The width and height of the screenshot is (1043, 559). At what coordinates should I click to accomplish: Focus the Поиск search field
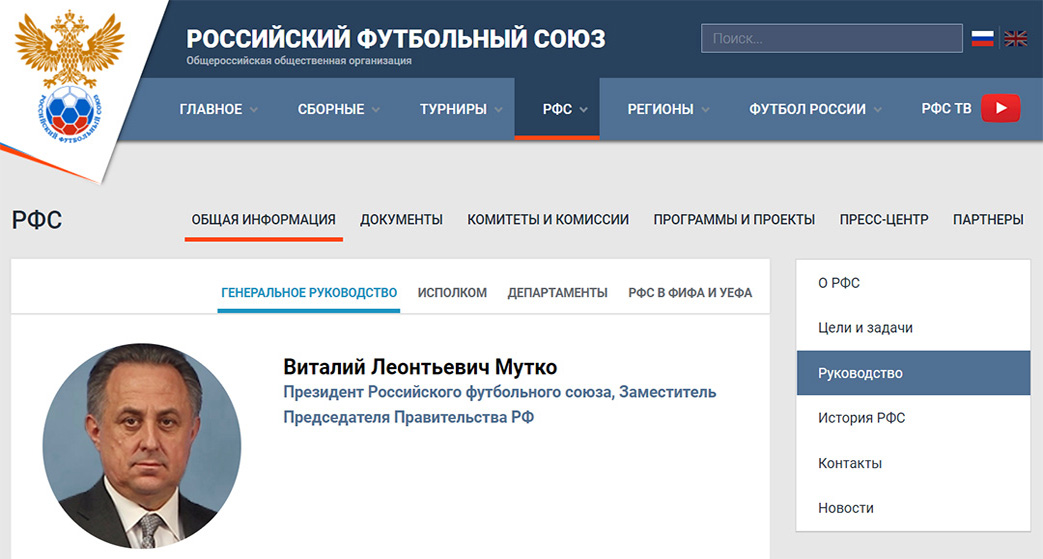[x=831, y=39]
